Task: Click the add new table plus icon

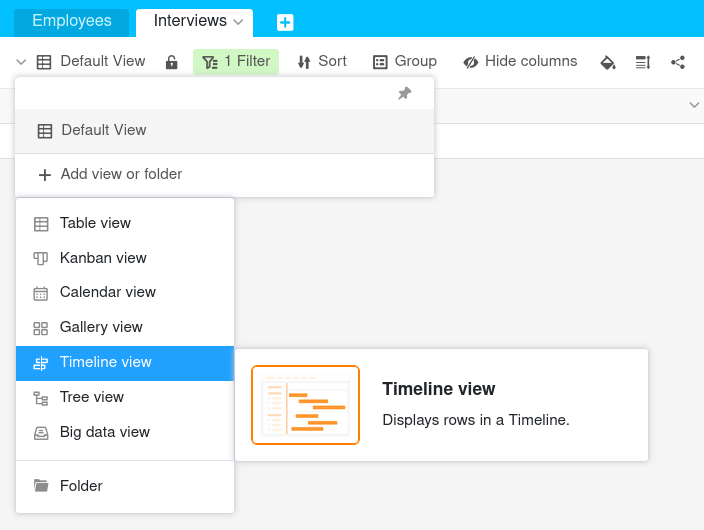Action: pyautogui.click(x=285, y=22)
